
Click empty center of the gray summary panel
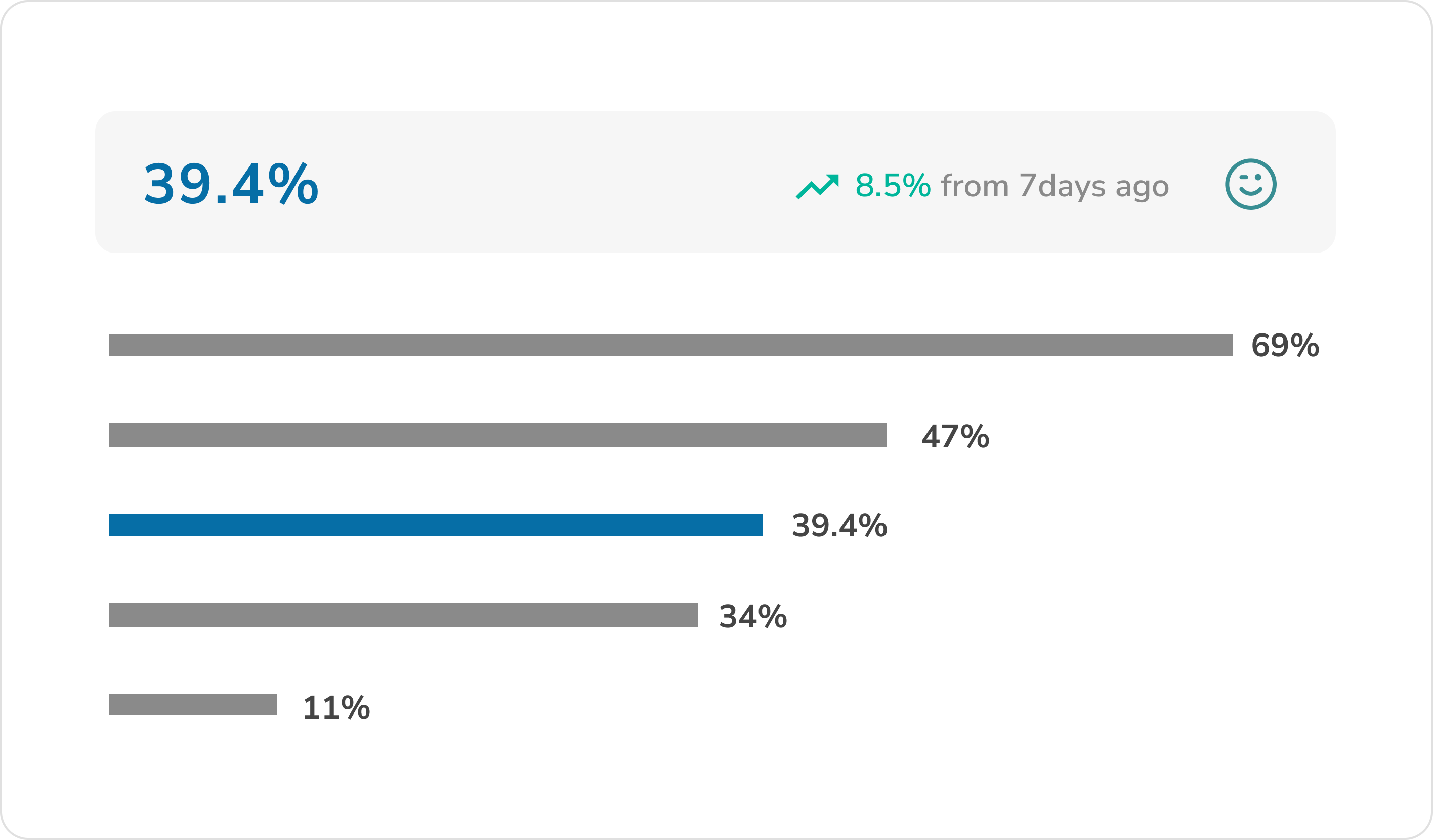click(557, 183)
